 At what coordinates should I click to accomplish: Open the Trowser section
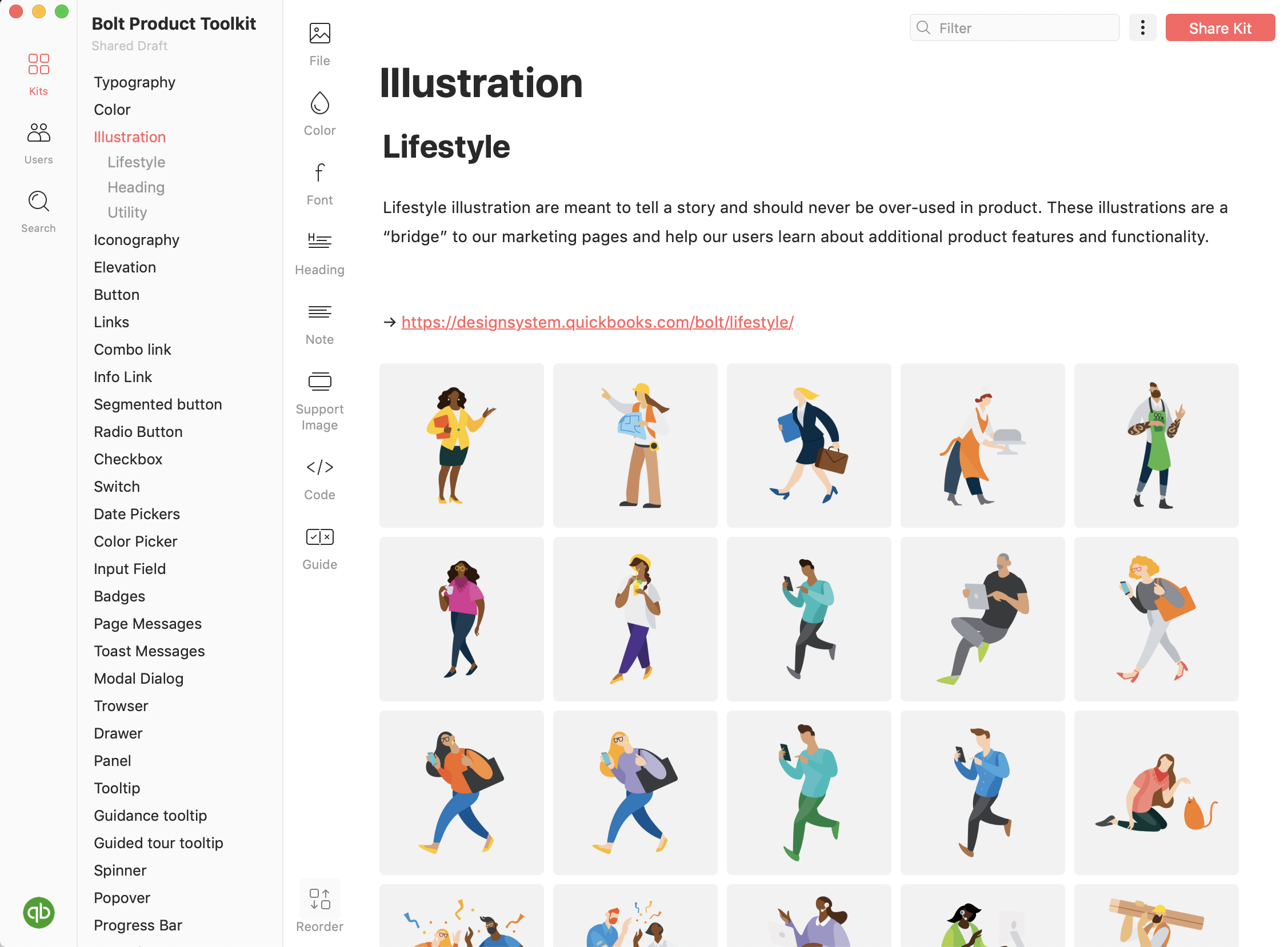pos(121,705)
